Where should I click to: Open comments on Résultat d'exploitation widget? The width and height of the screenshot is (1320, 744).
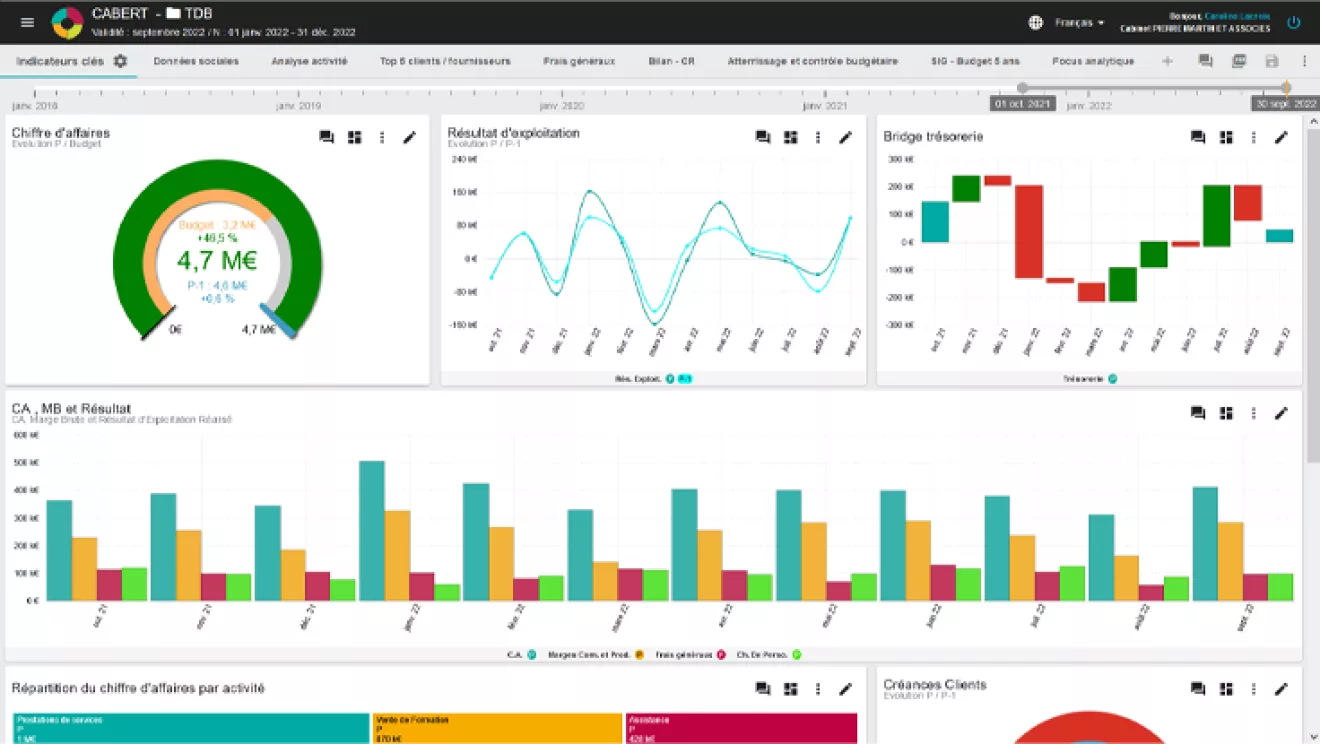pos(763,137)
